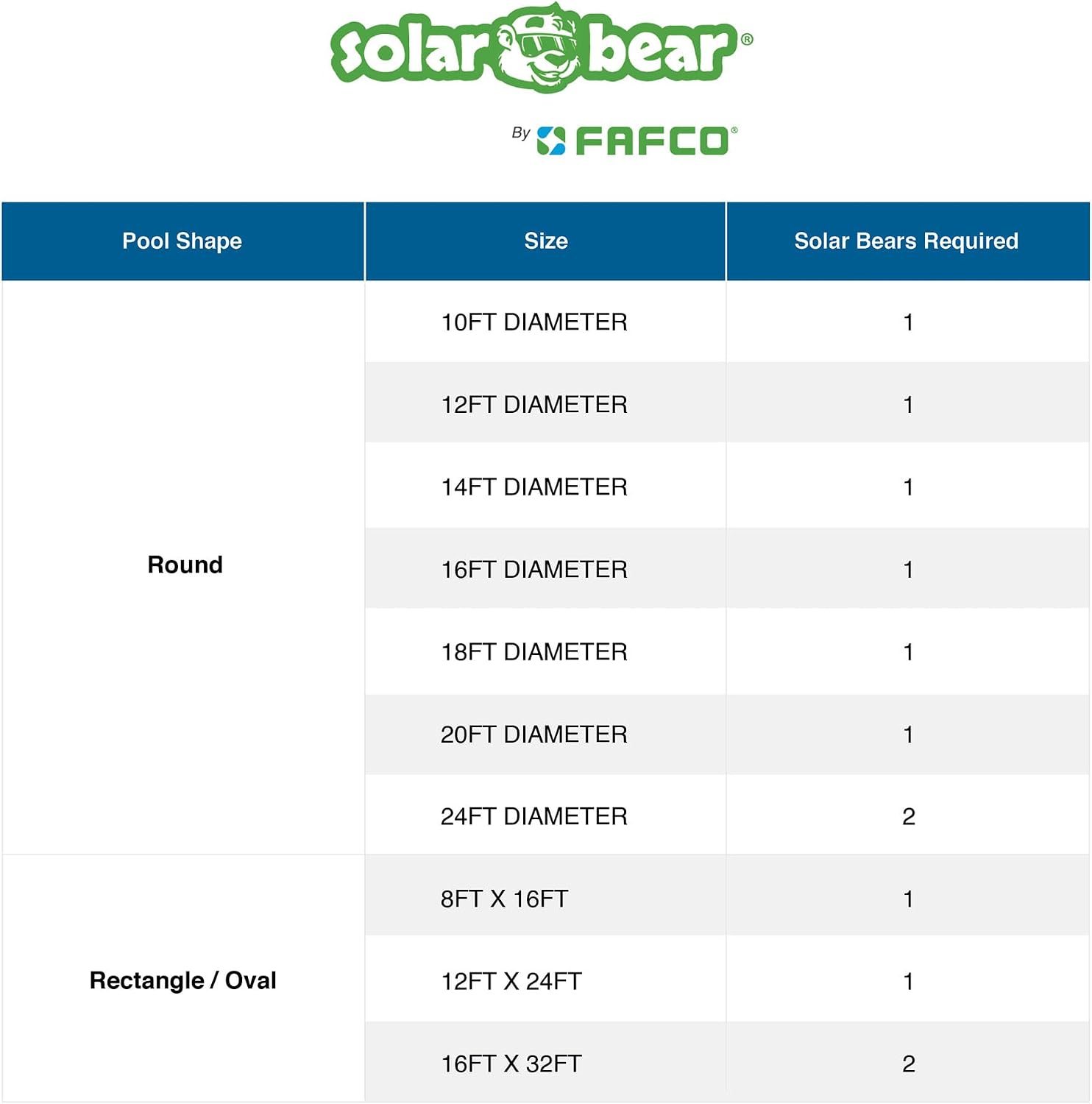1092x1104 pixels.
Task: Select the Solar Bears Required header
Action: click(x=907, y=241)
